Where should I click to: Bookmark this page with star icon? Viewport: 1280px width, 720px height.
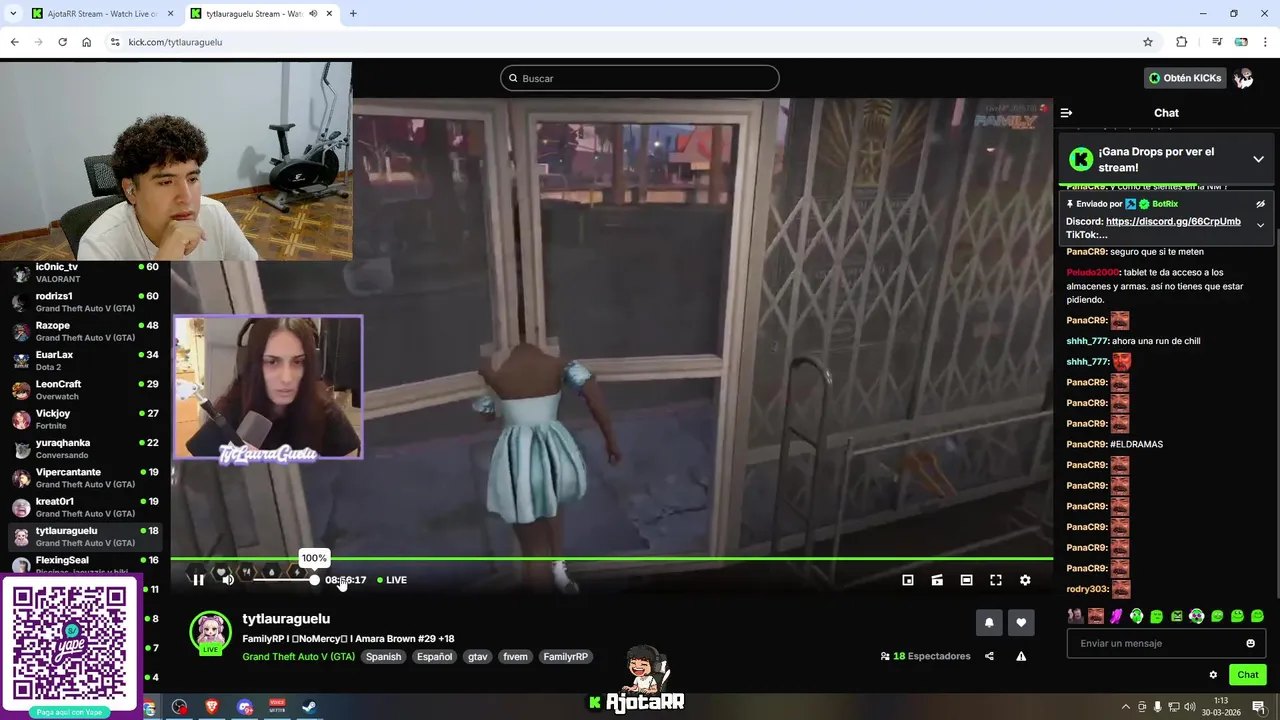point(1148,42)
